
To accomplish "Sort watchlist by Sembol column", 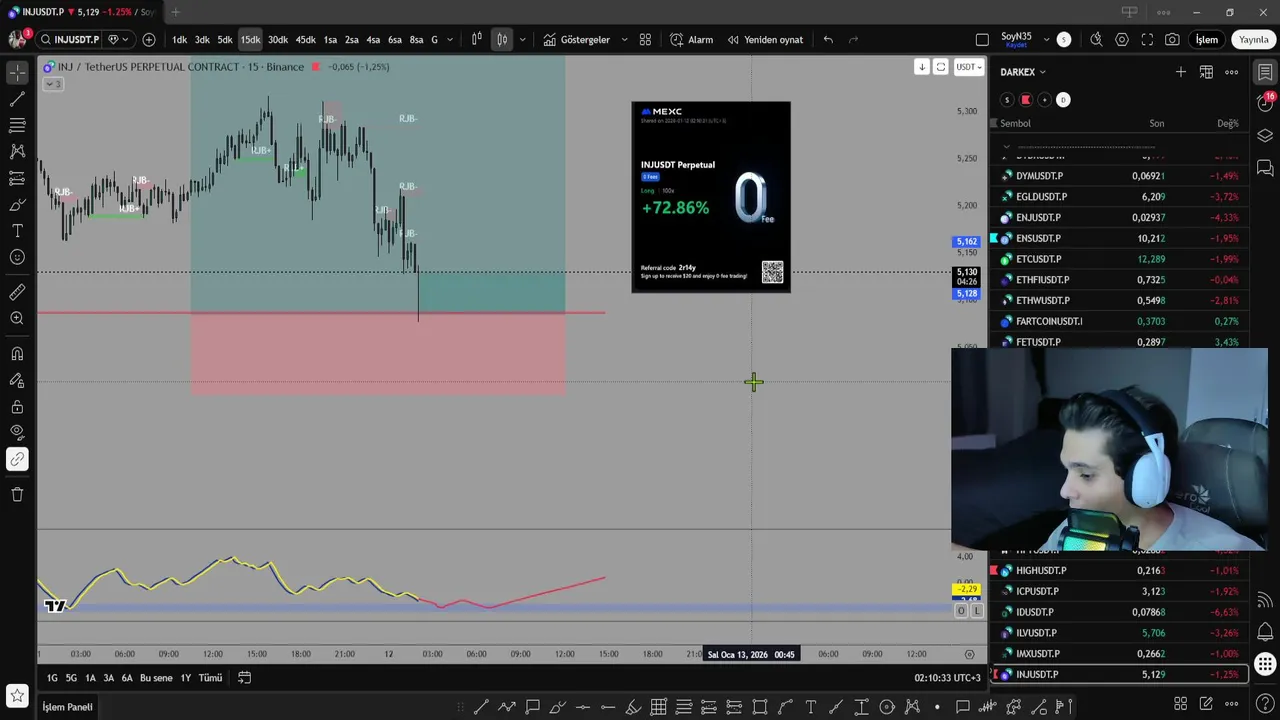I will click(1015, 123).
